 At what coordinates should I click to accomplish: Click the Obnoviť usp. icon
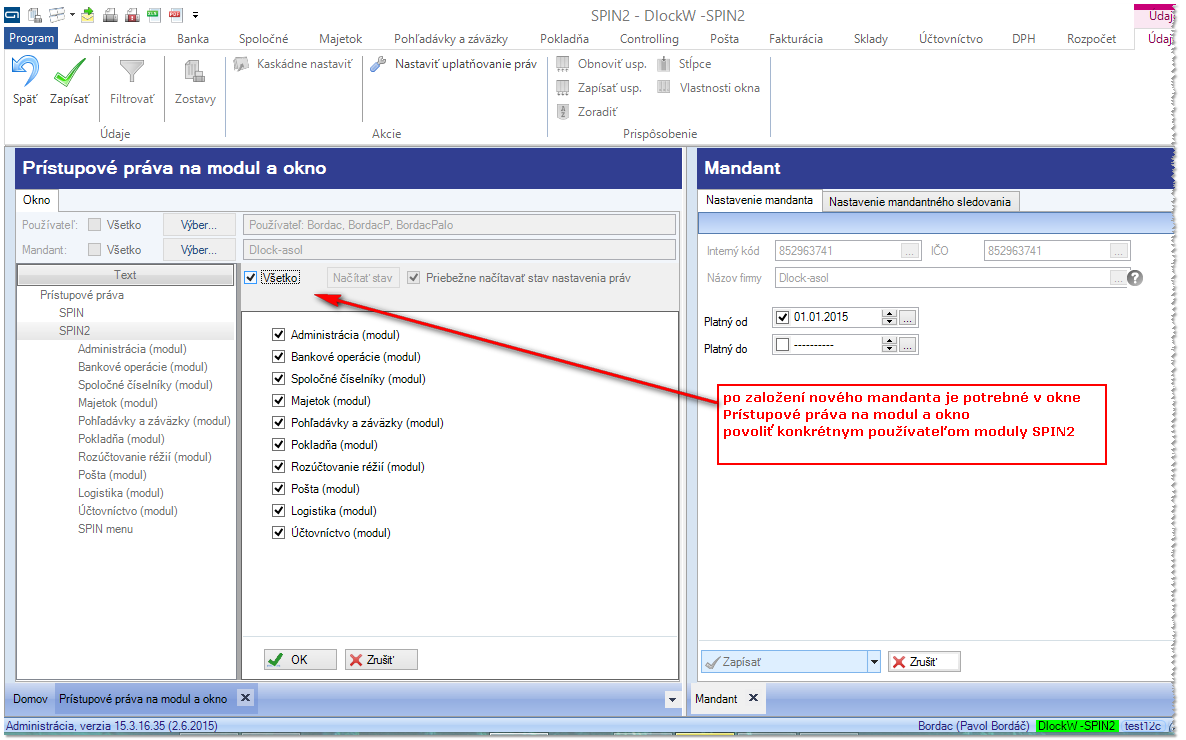coord(563,64)
